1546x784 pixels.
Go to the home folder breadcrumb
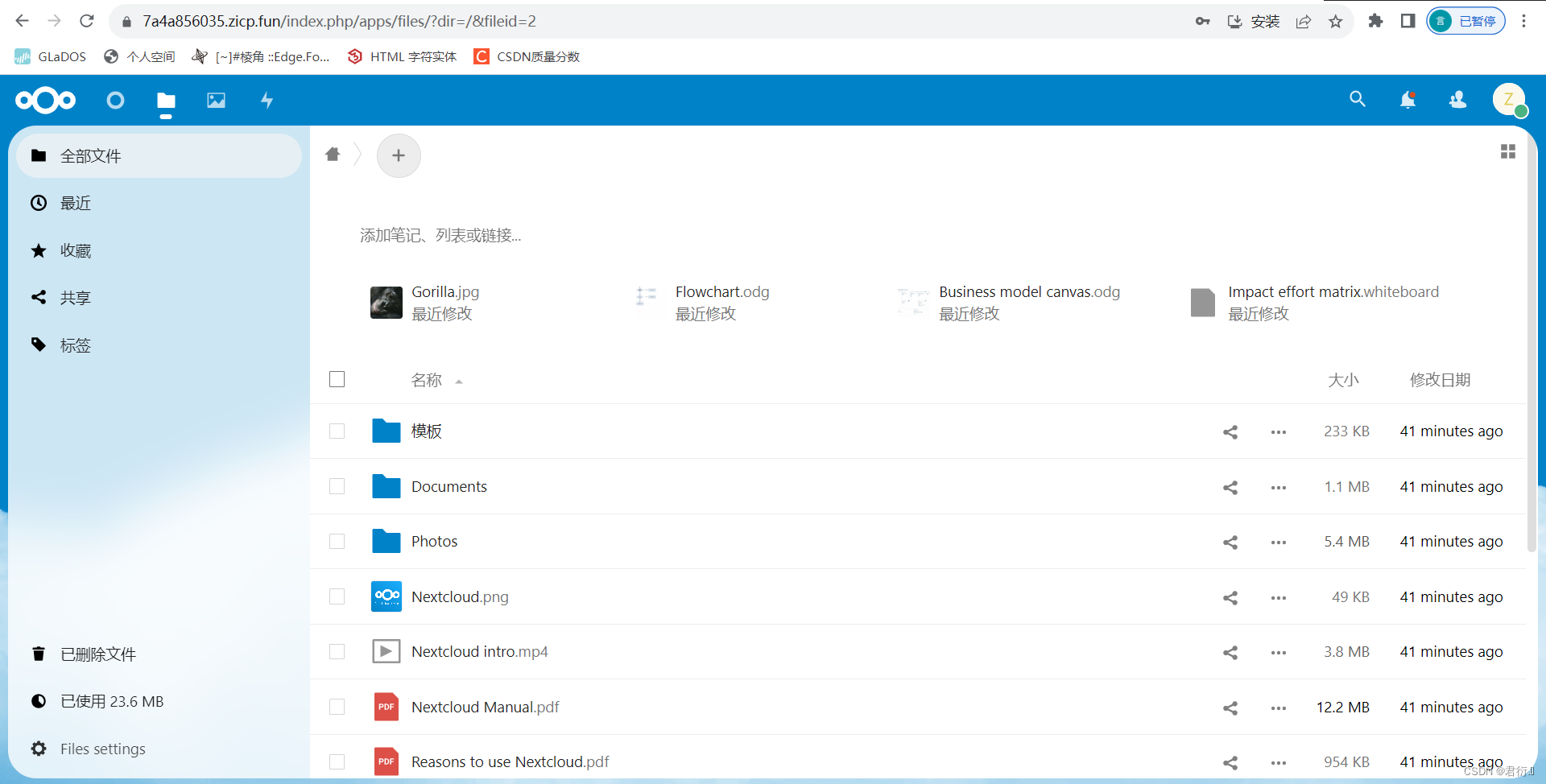[333, 155]
